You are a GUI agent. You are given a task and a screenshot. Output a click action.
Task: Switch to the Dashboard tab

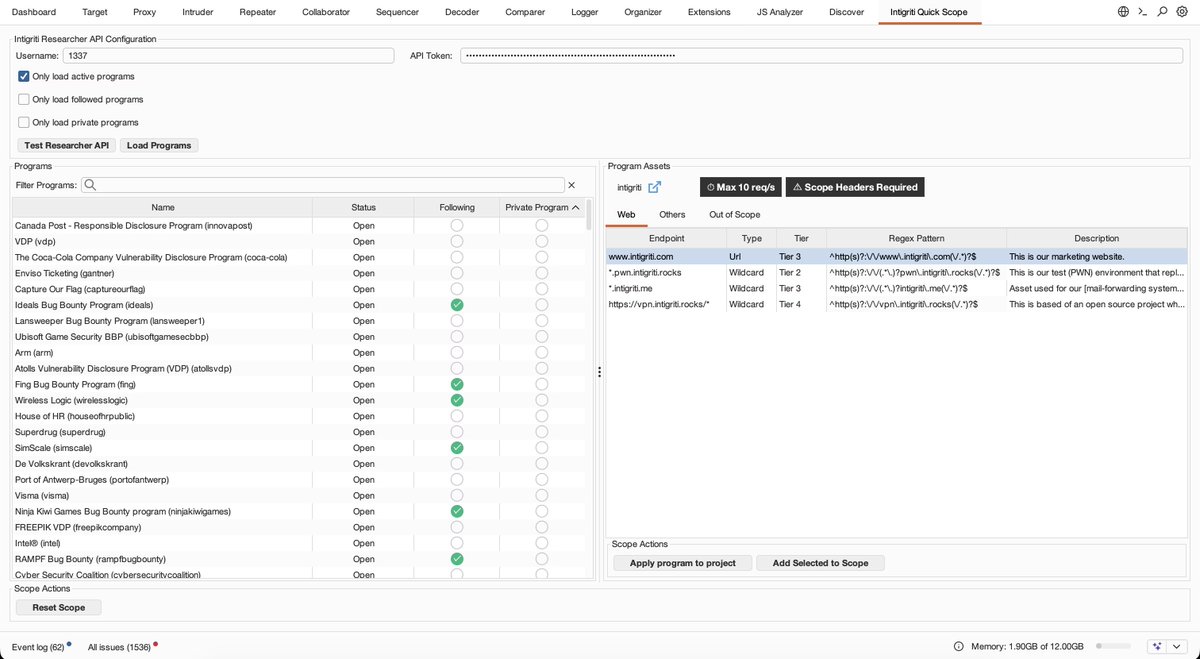(34, 12)
